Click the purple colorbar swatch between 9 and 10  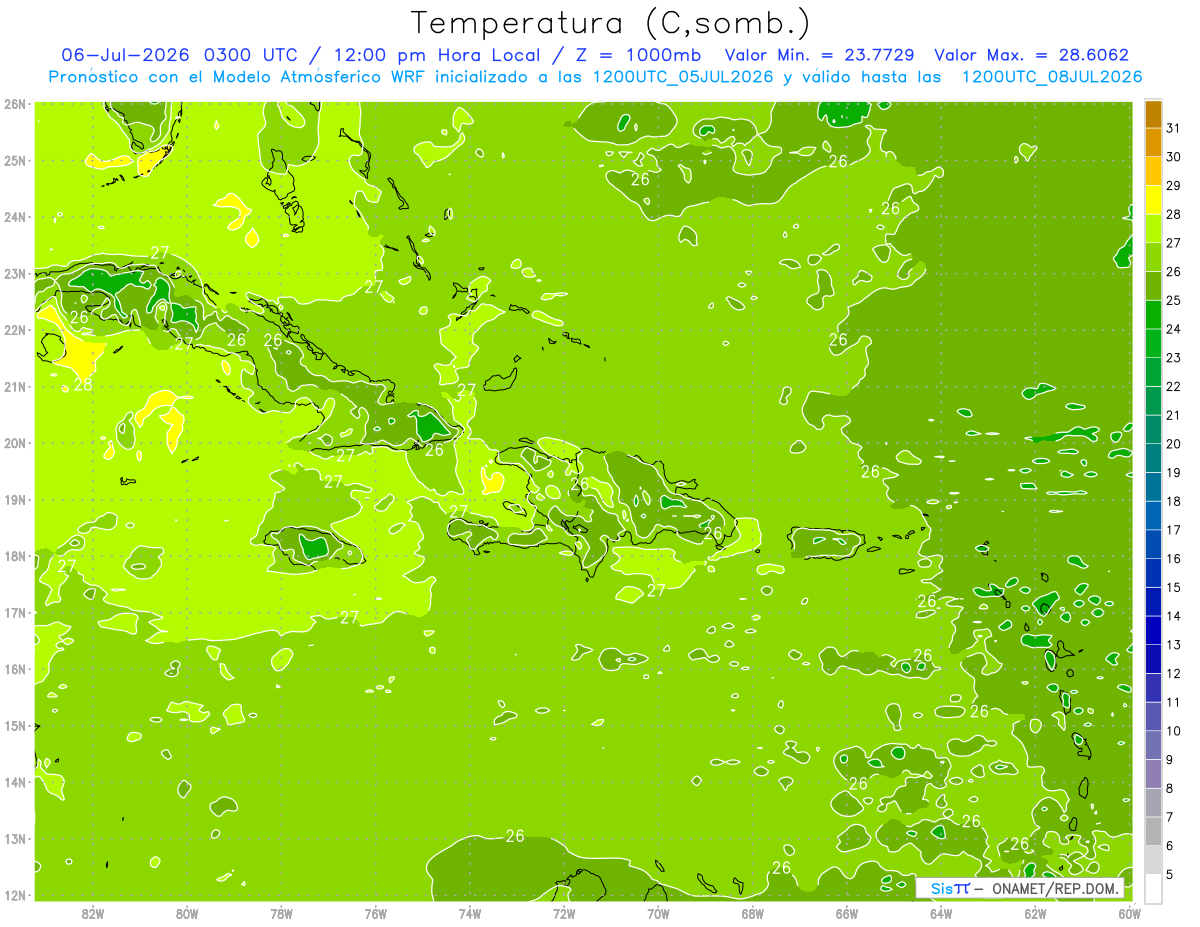(x=1153, y=745)
